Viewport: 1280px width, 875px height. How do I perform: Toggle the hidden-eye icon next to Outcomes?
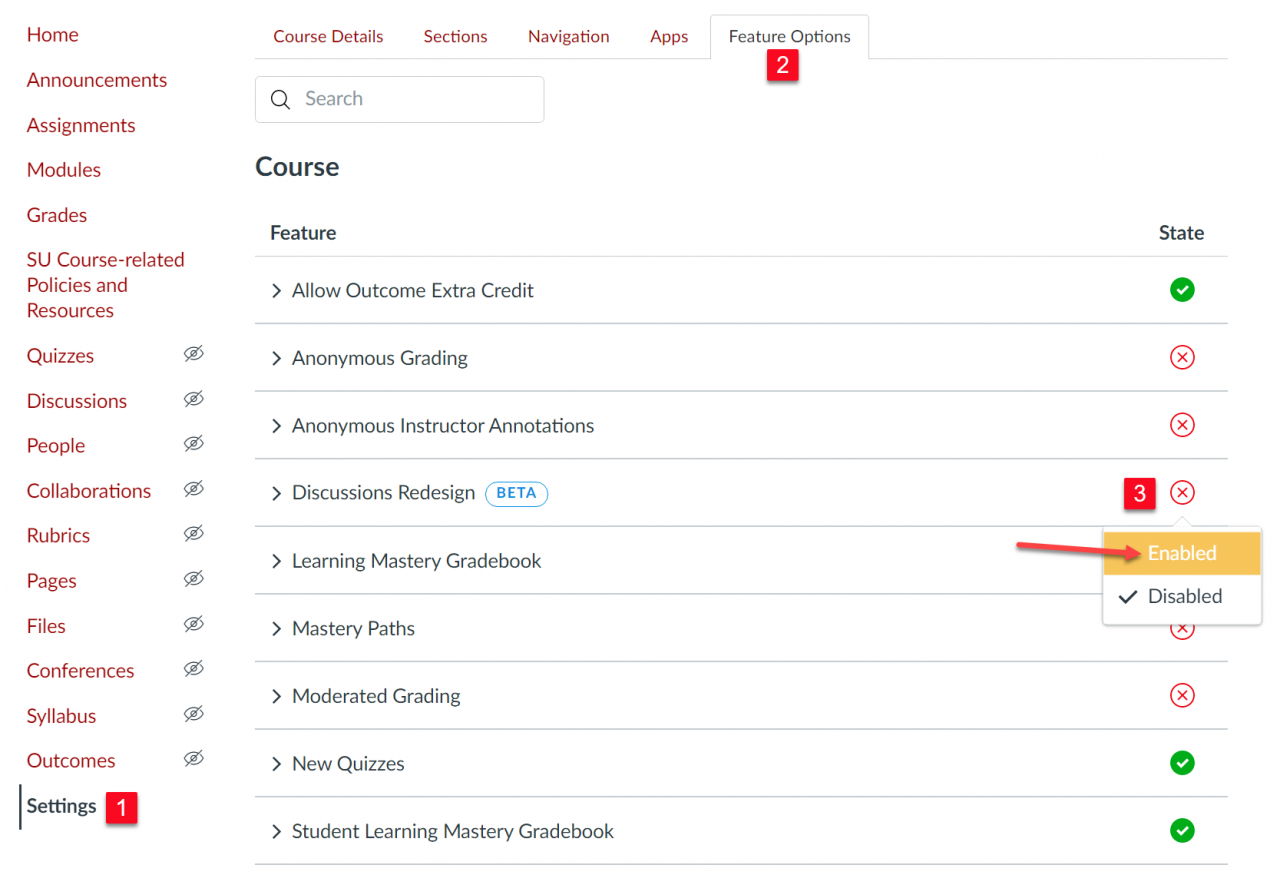pos(193,758)
